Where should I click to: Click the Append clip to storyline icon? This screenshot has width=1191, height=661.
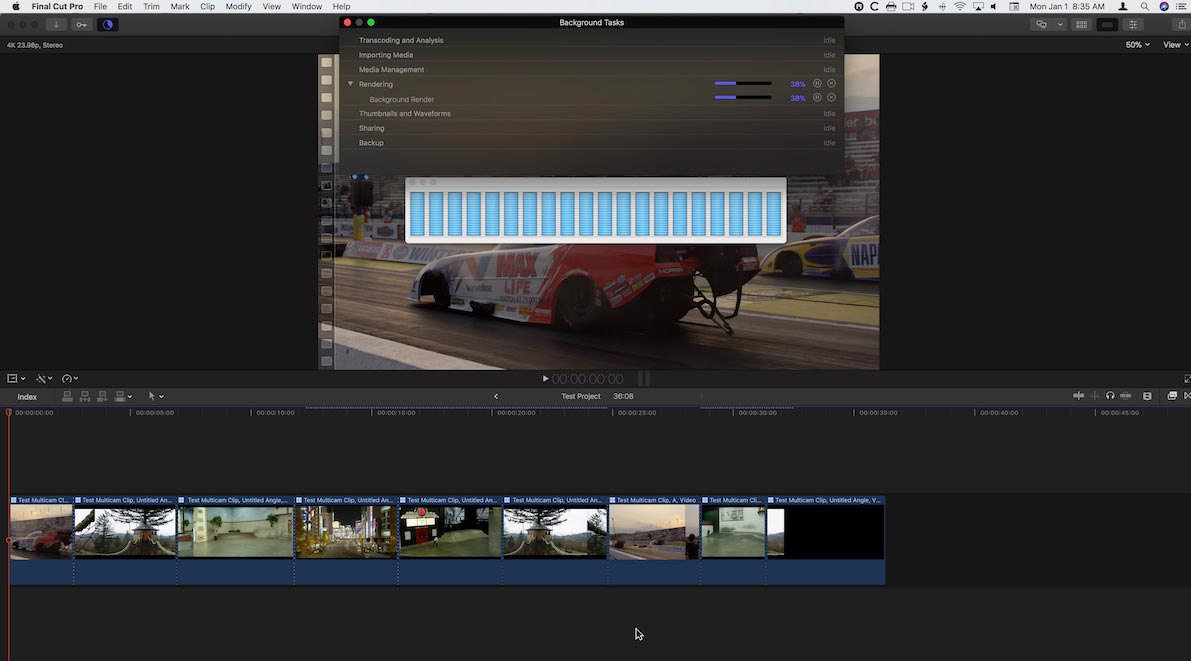(102, 397)
